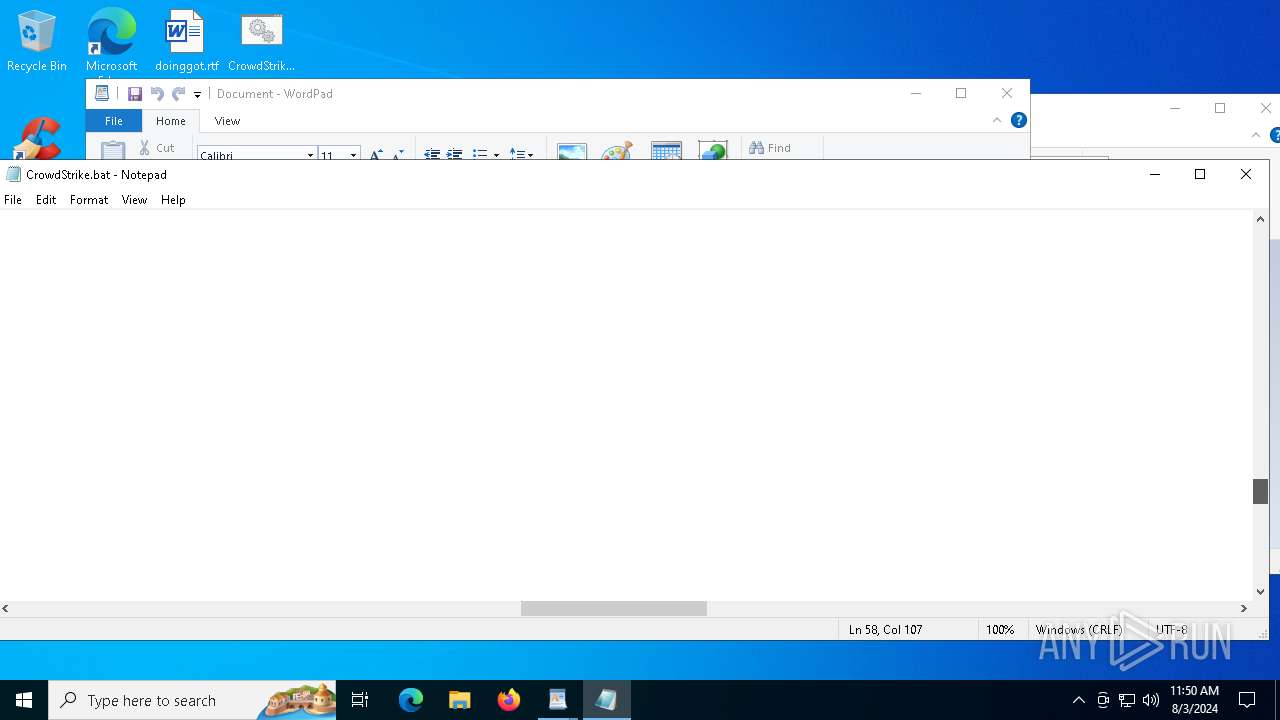Open the Notepad Format menu
The width and height of the screenshot is (1280, 720).
click(89, 200)
